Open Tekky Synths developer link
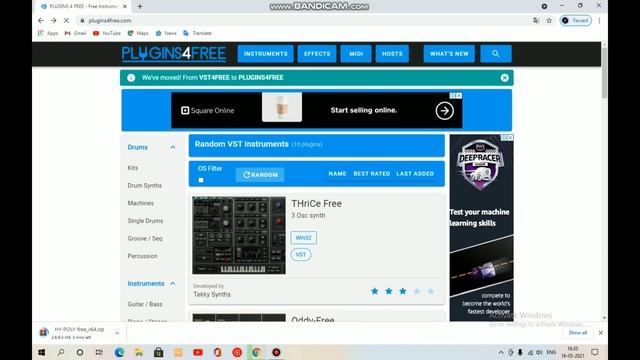 (x=212, y=294)
